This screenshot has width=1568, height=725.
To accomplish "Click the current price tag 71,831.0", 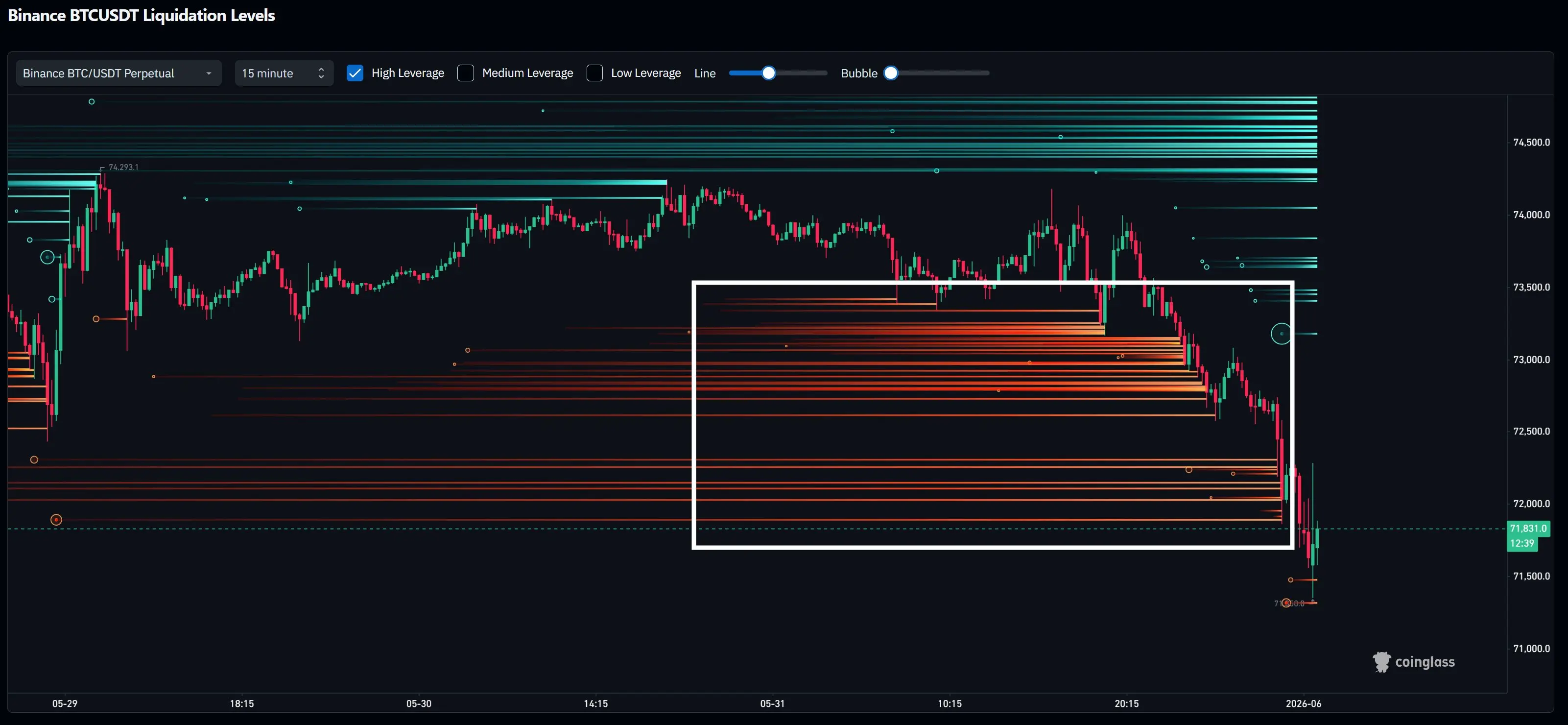I will coord(1528,529).
